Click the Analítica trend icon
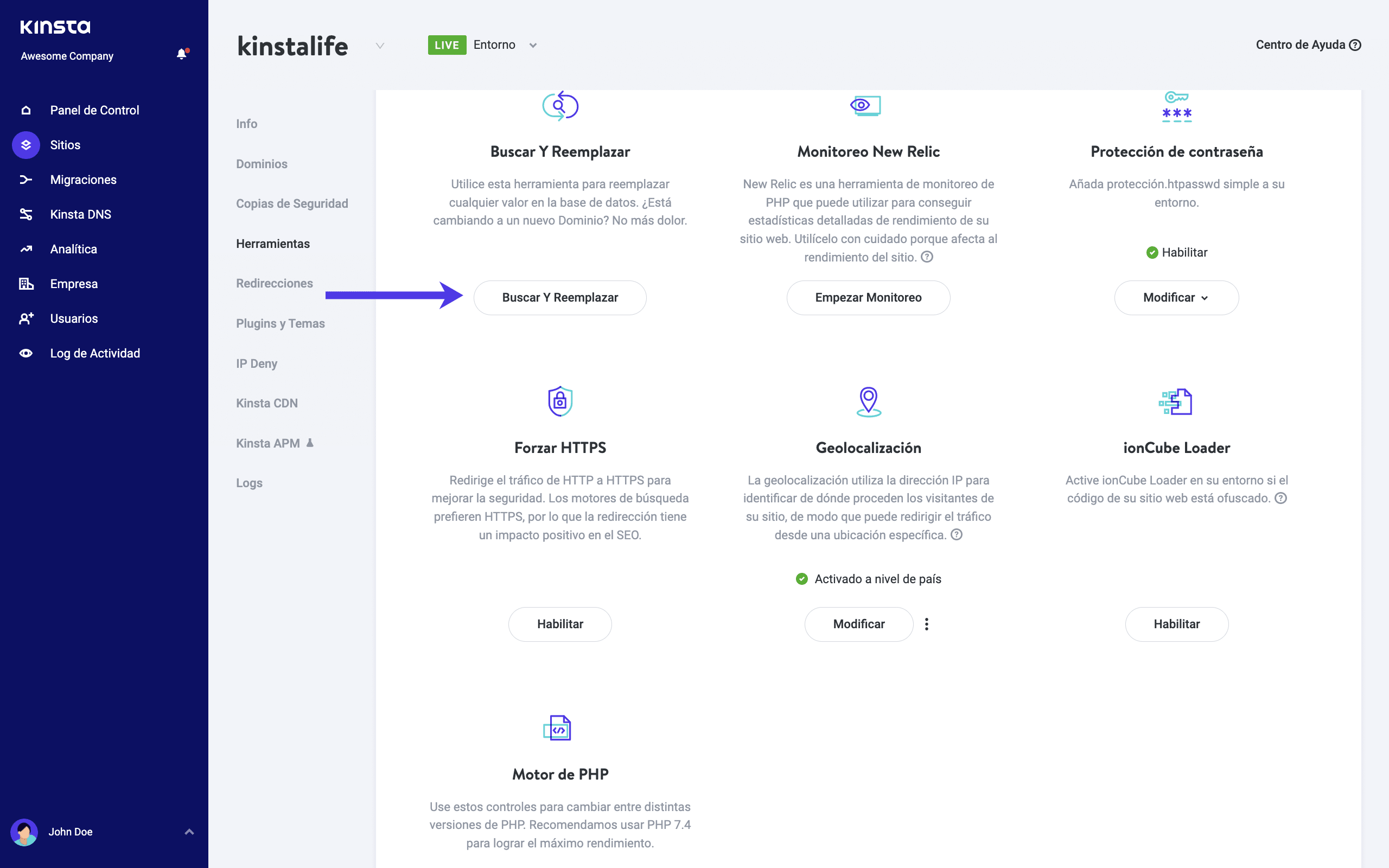 26,249
